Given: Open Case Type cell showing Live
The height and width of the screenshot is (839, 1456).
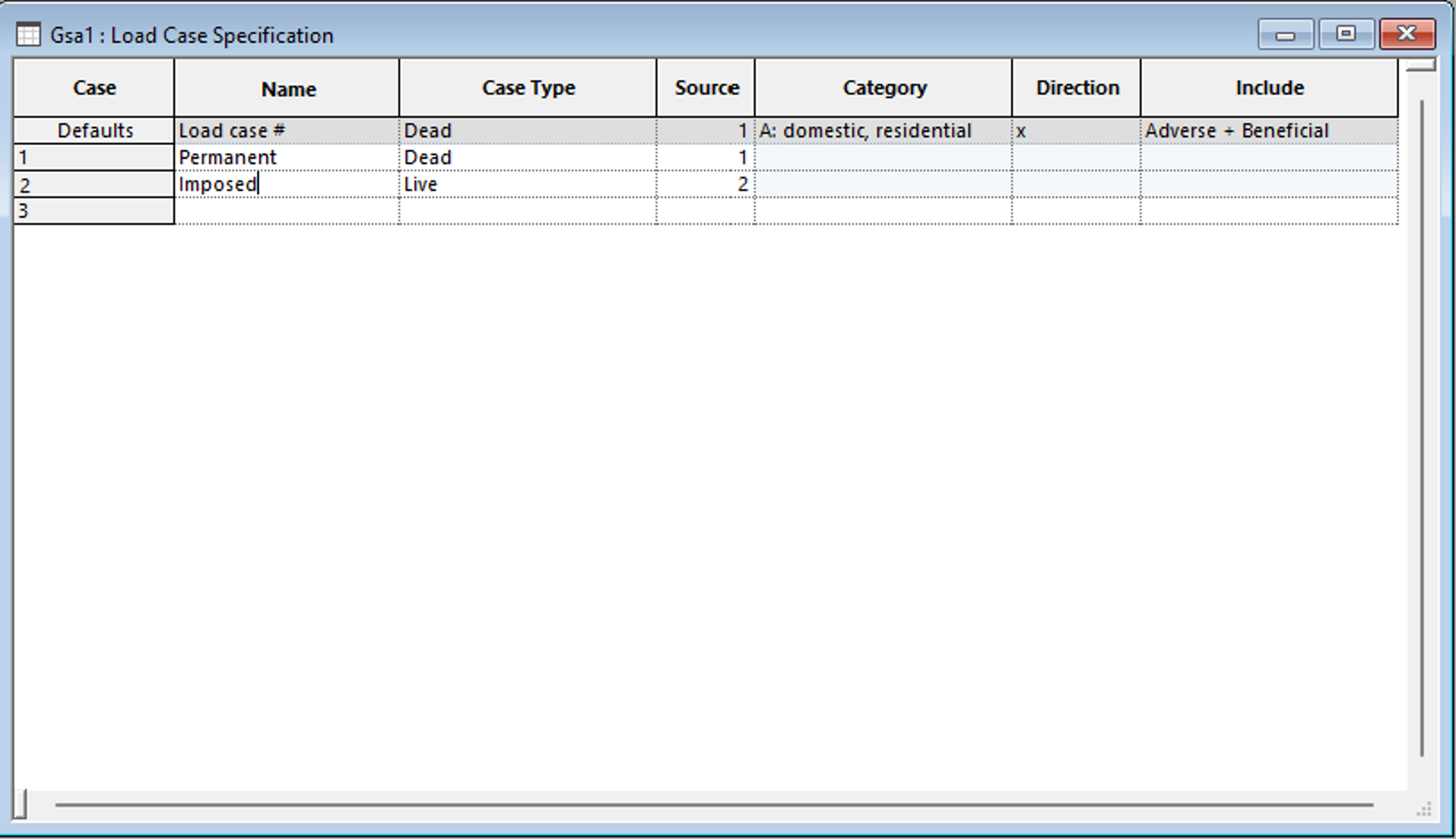Looking at the screenshot, I should (x=527, y=185).
